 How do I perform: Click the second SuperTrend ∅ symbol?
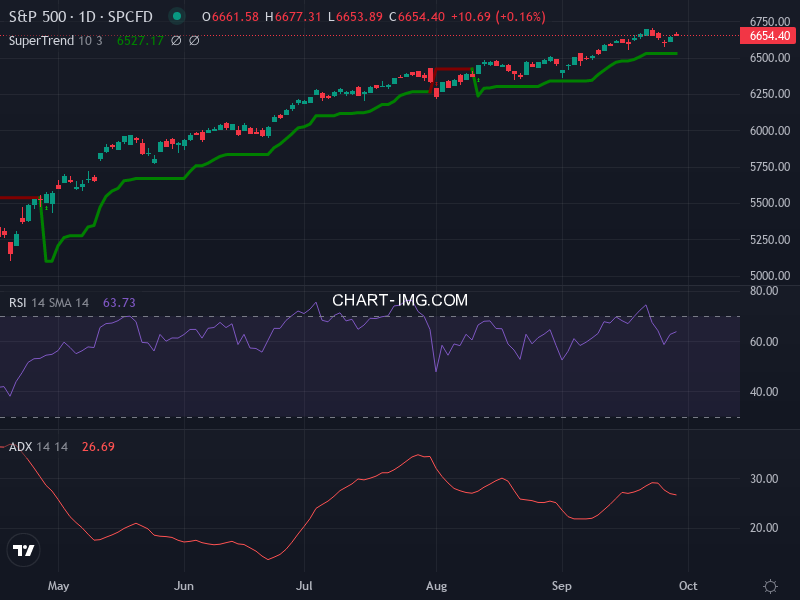click(x=194, y=41)
